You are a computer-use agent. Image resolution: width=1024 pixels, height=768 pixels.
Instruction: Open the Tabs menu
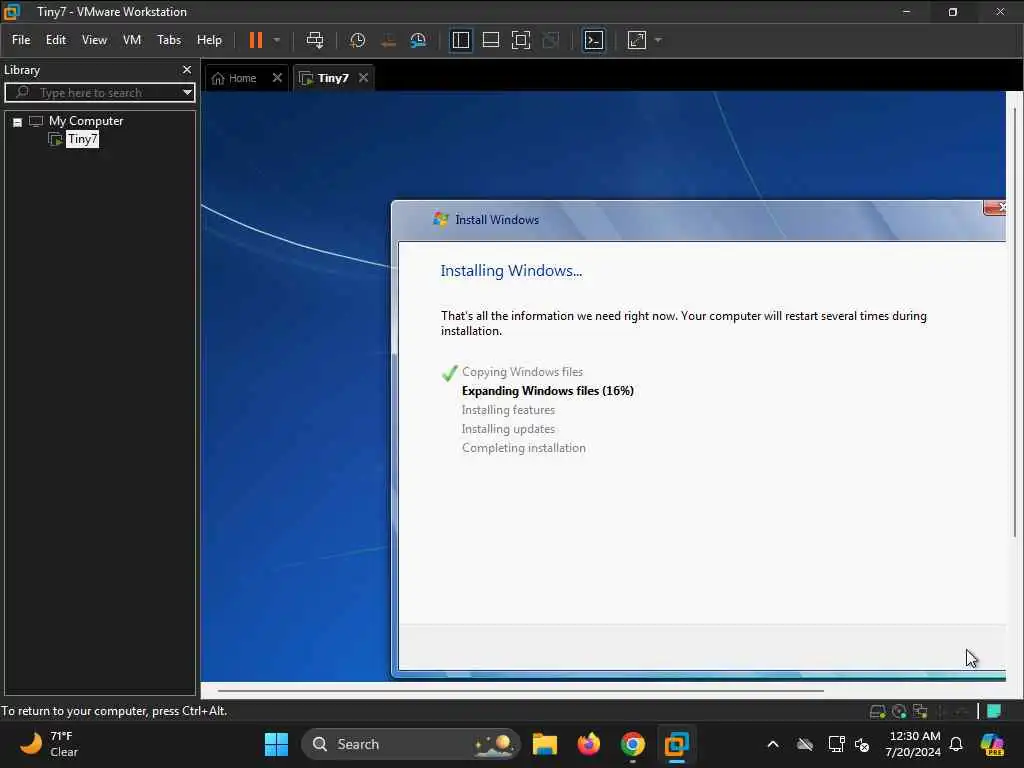coord(168,40)
